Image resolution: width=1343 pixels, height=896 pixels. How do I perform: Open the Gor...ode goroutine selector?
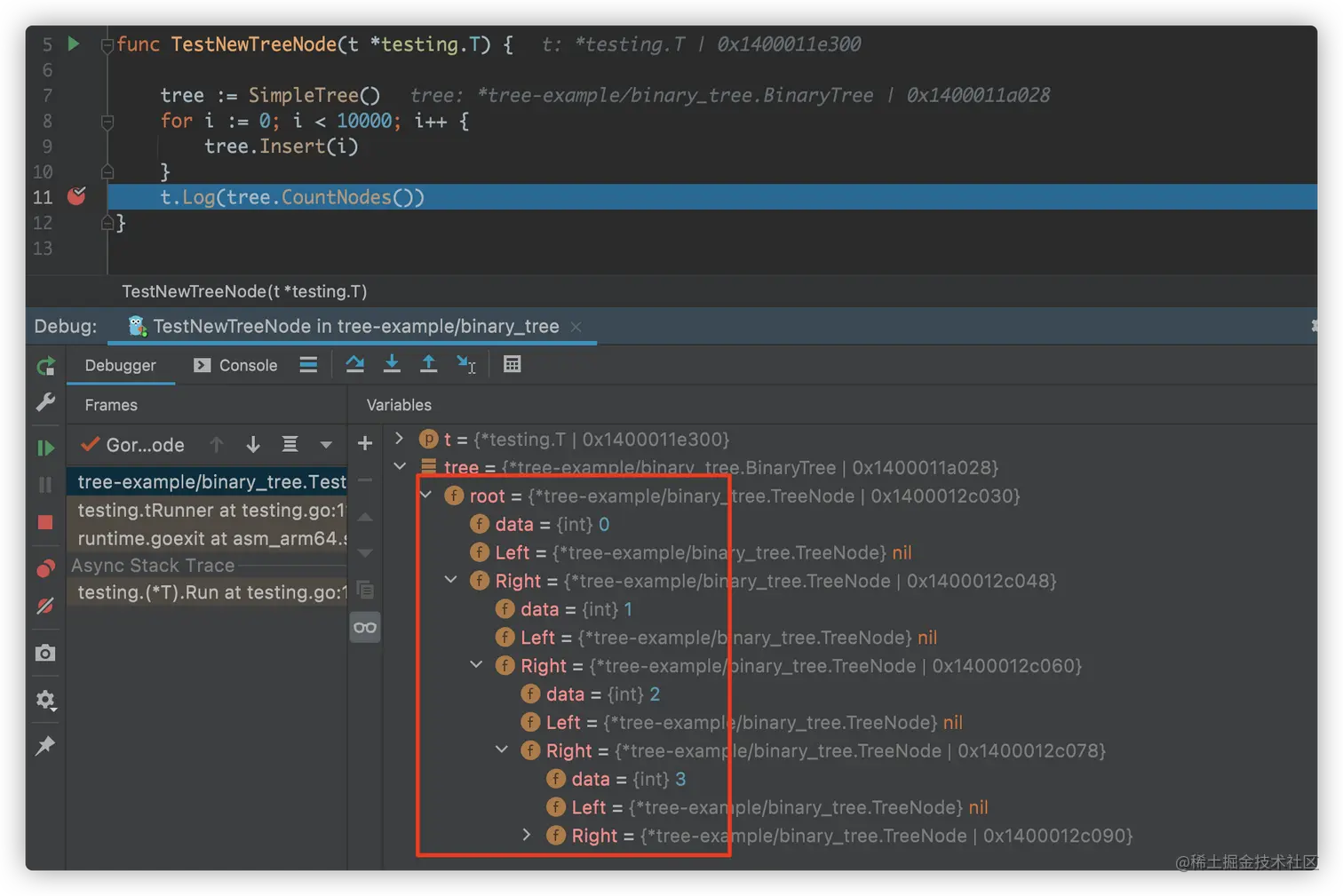(132, 445)
